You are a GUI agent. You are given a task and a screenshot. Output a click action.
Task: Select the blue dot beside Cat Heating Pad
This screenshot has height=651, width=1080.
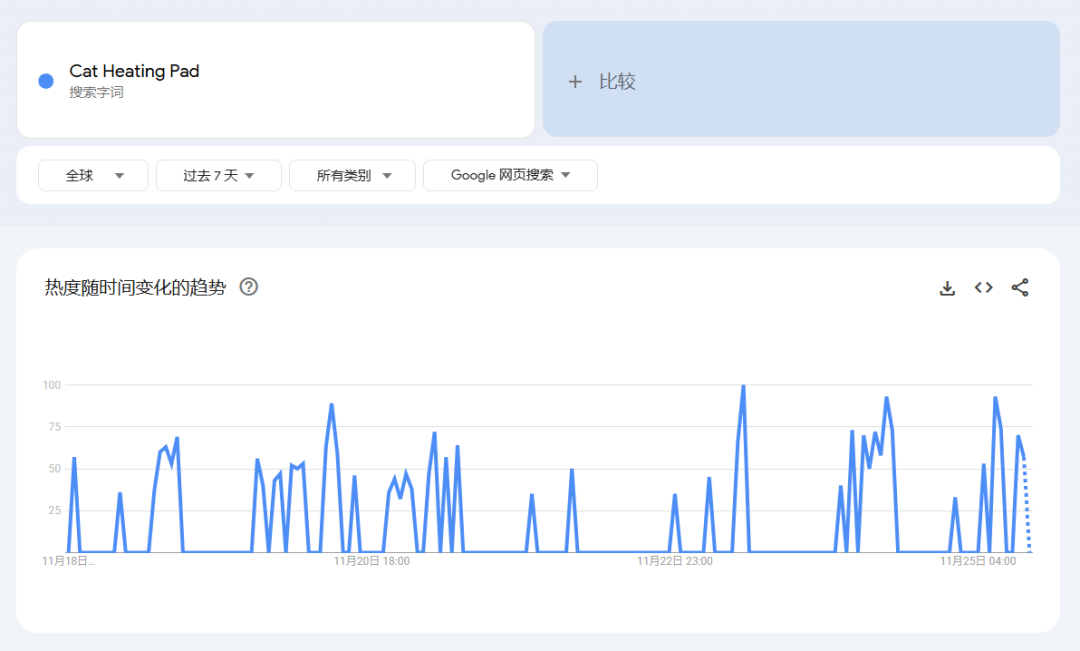(x=45, y=80)
